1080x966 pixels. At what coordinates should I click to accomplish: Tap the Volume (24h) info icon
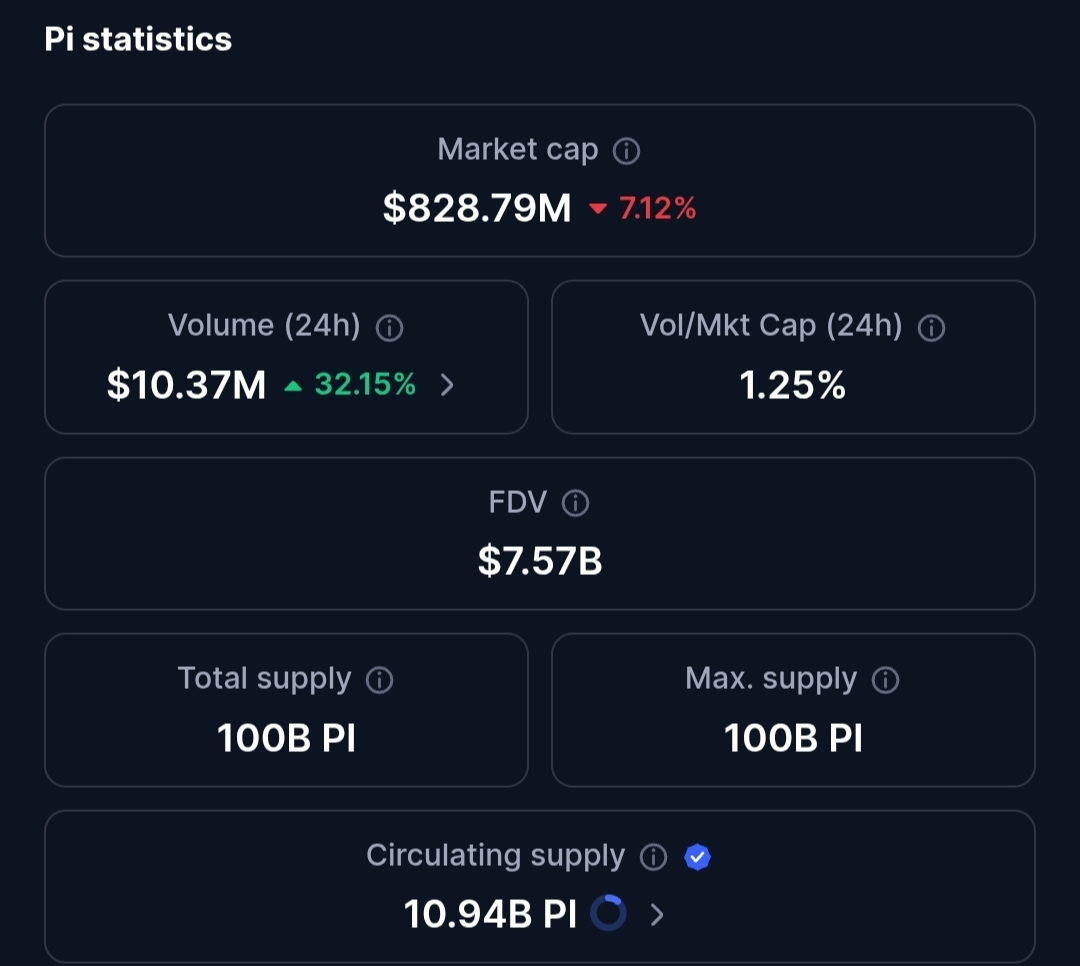[389, 327]
